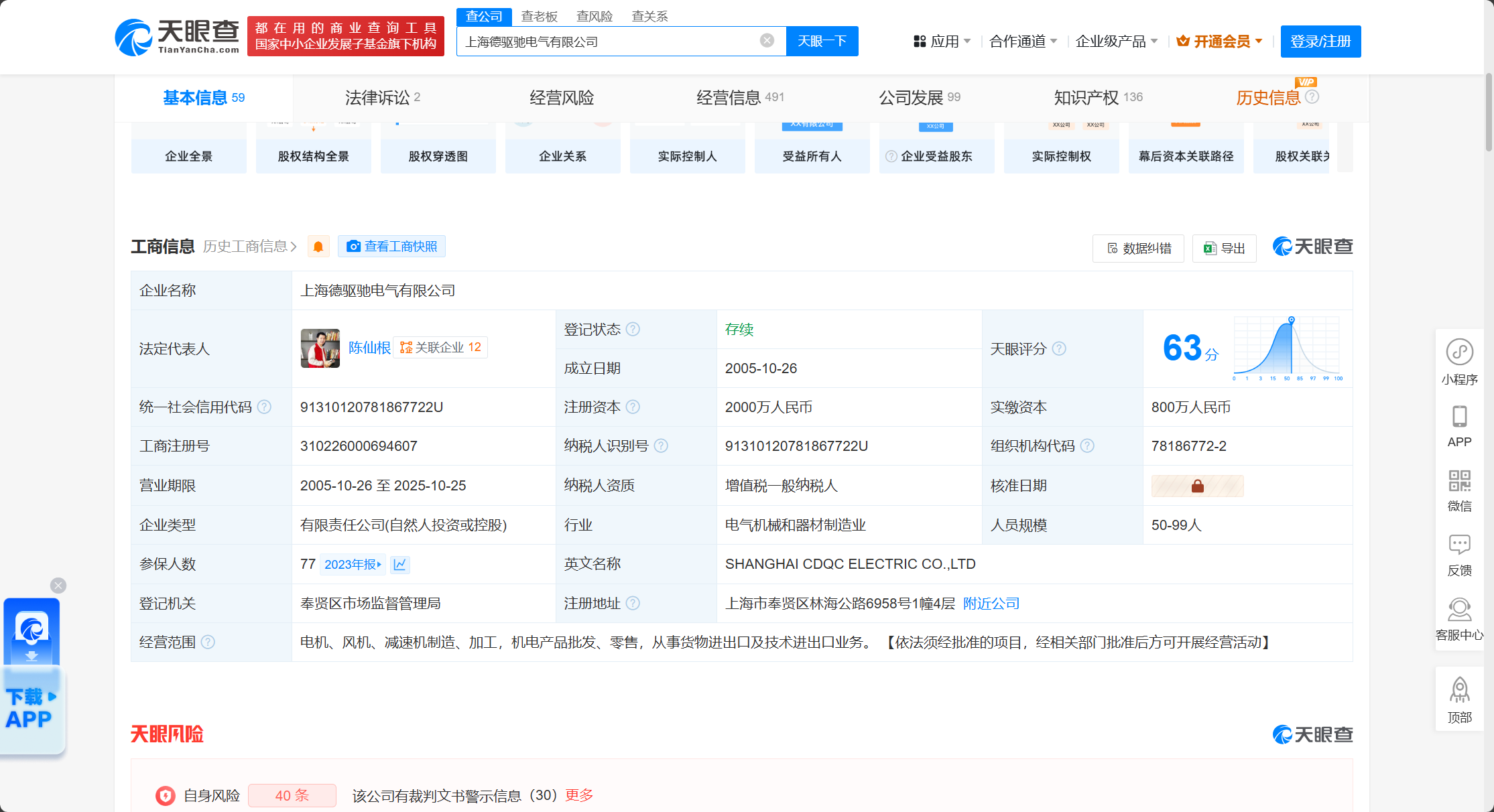Image resolution: width=1494 pixels, height=812 pixels.
Task: Click the locked approval date (核准日期) field
Action: click(1197, 486)
